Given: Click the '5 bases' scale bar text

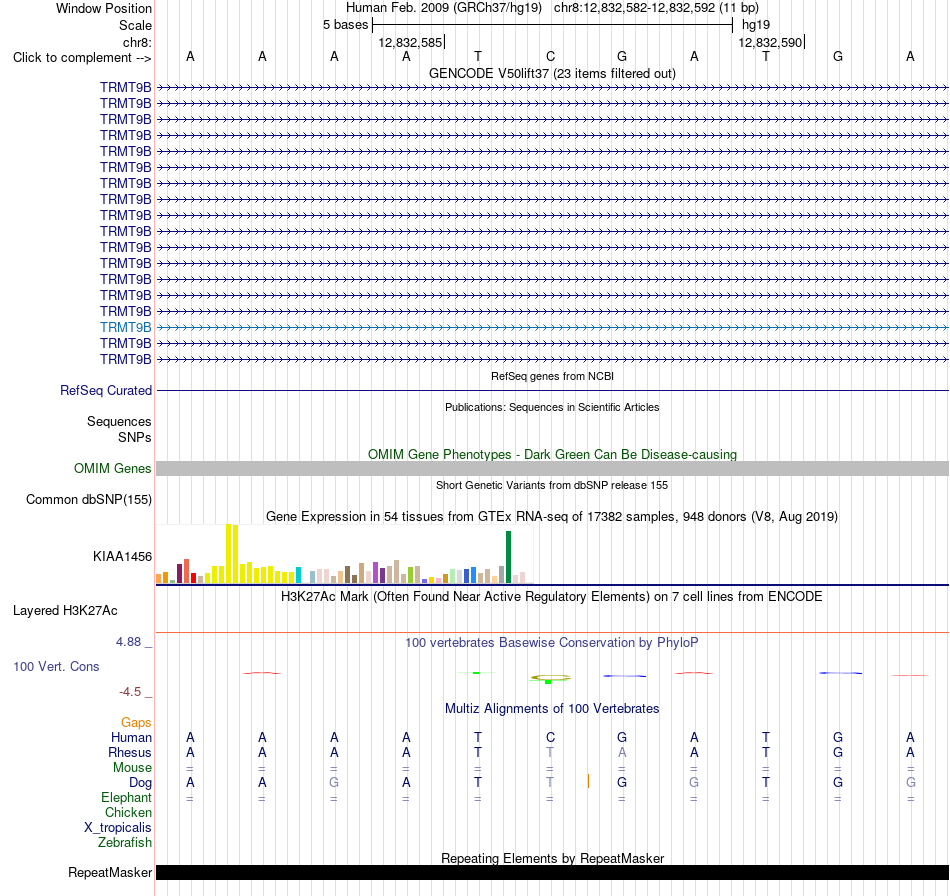Looking at the screenshot, I should 345,25.
